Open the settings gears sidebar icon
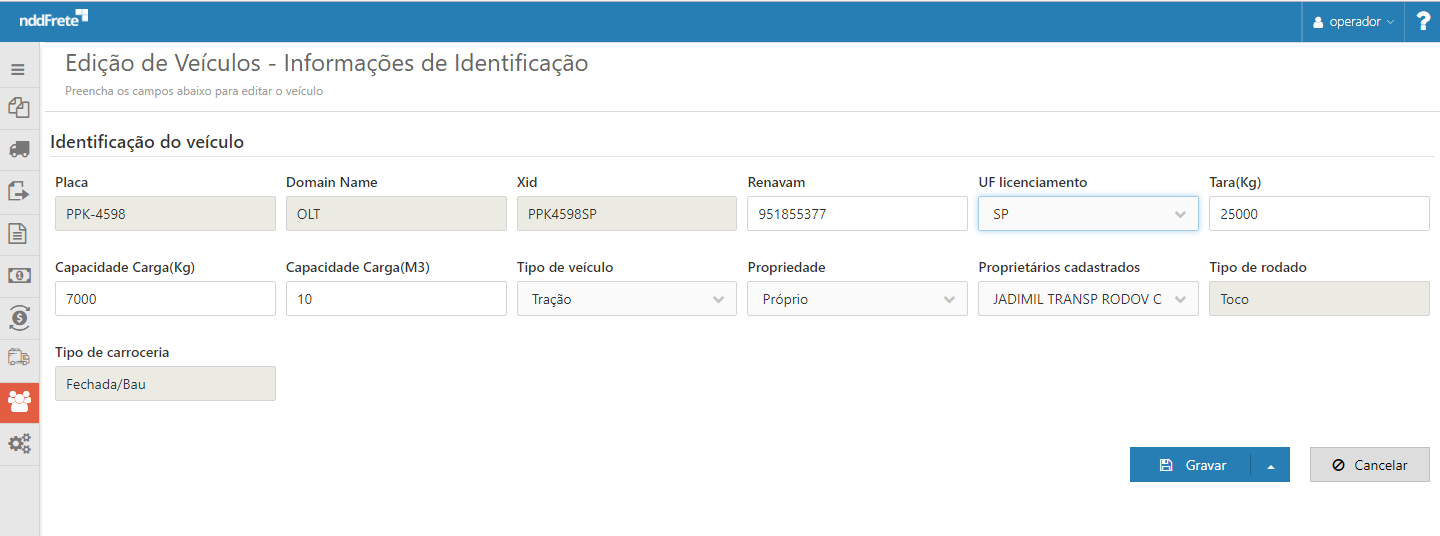Image resolution: width=1440 pixels, height=536 pixels. [x=18, y=444]
